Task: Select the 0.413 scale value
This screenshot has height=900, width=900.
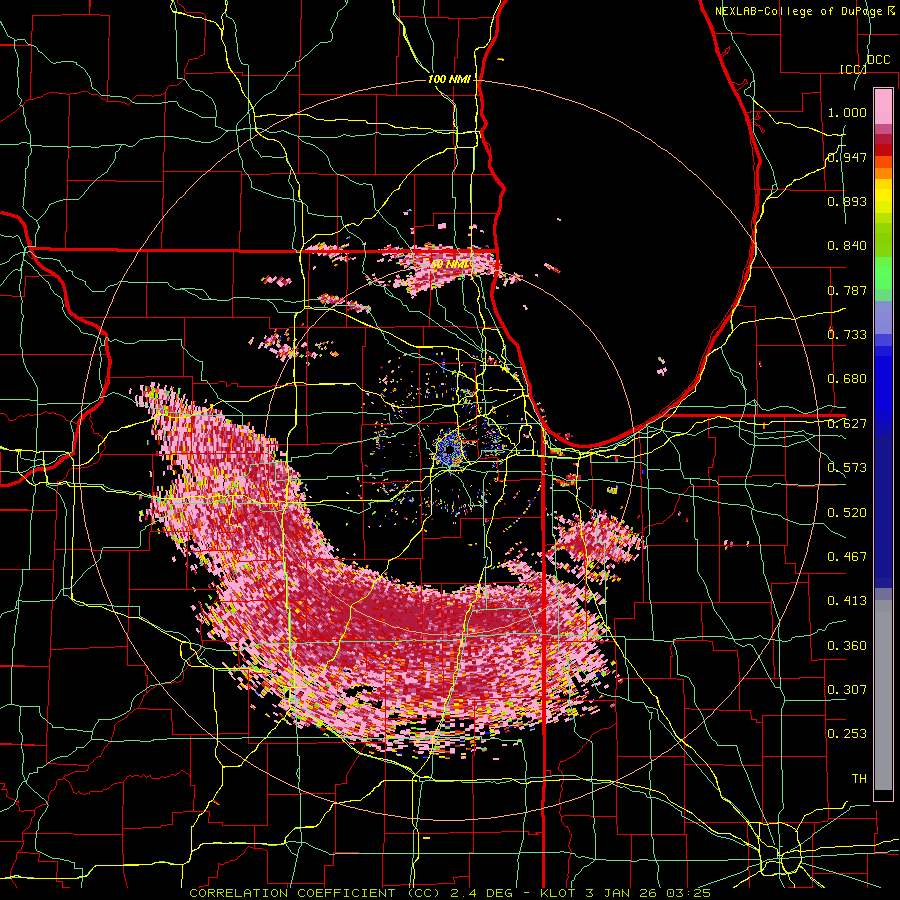Action: [x=847, y=601]
